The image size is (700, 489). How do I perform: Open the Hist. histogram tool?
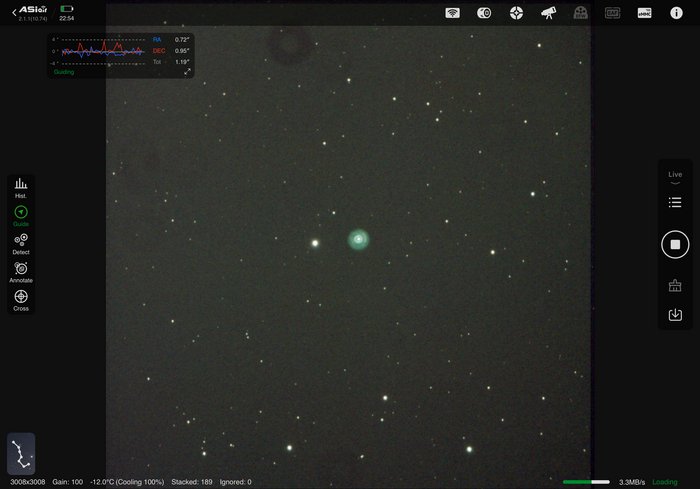click(21, 188)
